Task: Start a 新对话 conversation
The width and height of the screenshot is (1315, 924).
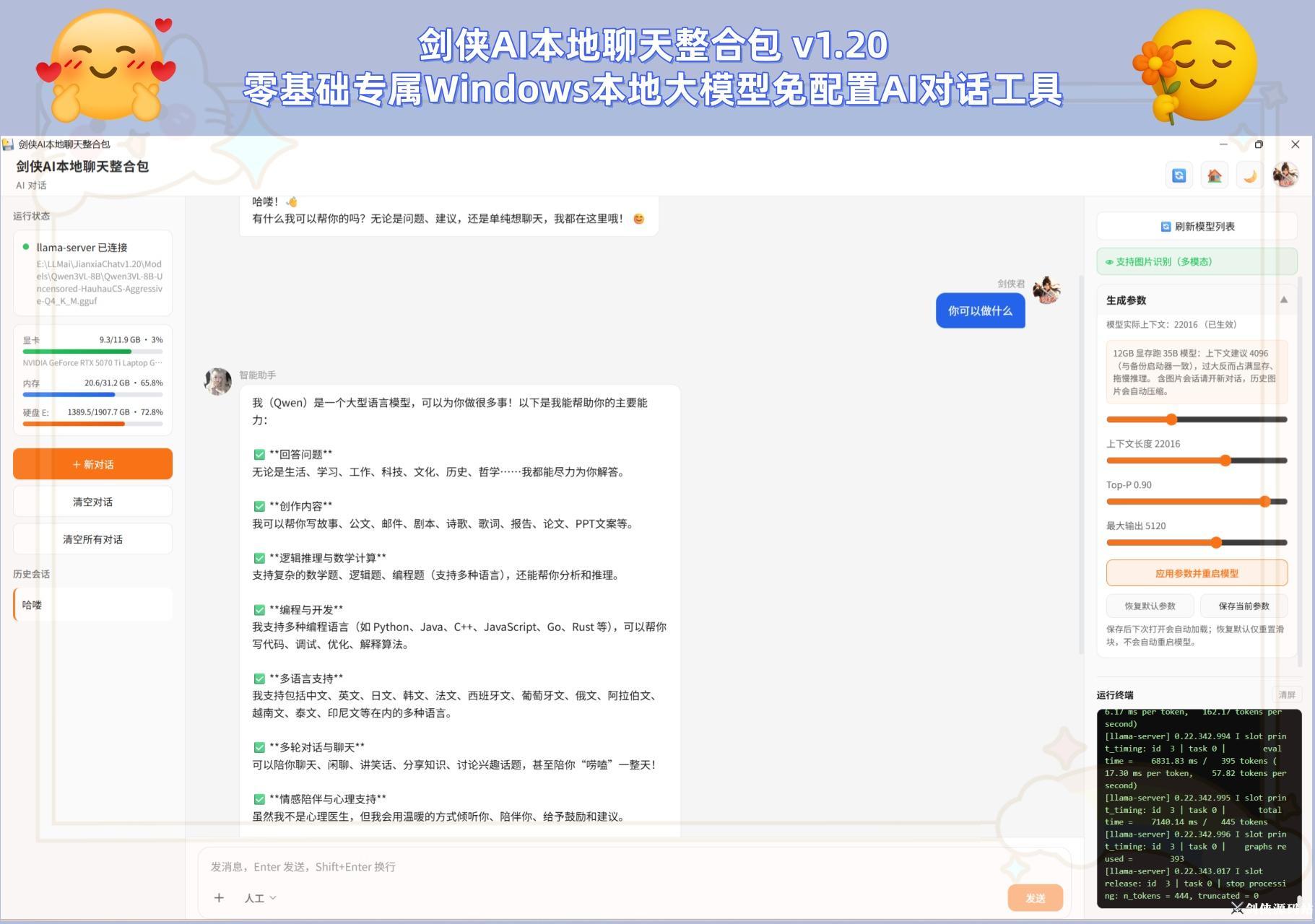Action: tap(92, 463)
